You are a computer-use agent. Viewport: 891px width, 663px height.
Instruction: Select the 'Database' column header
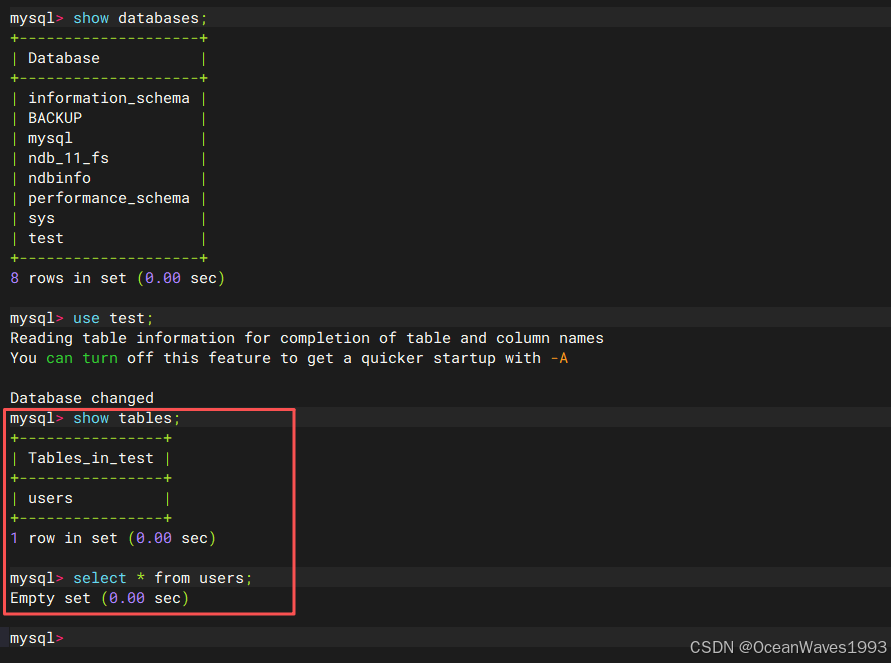tap(64, 58)
